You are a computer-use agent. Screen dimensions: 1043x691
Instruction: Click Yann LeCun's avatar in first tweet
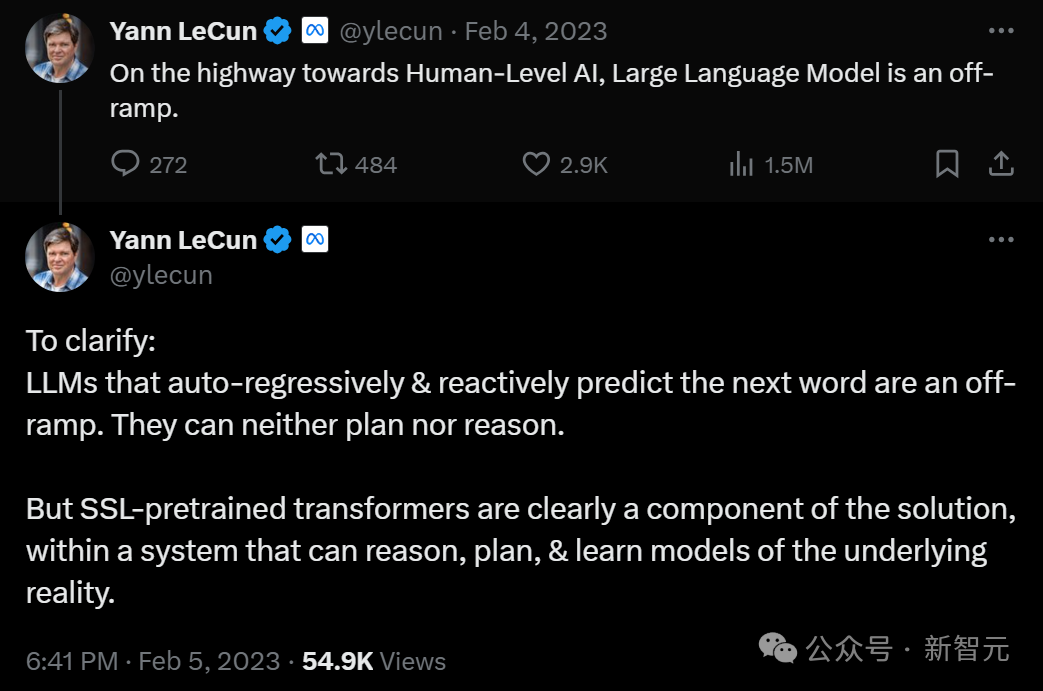tap(60, 47)
